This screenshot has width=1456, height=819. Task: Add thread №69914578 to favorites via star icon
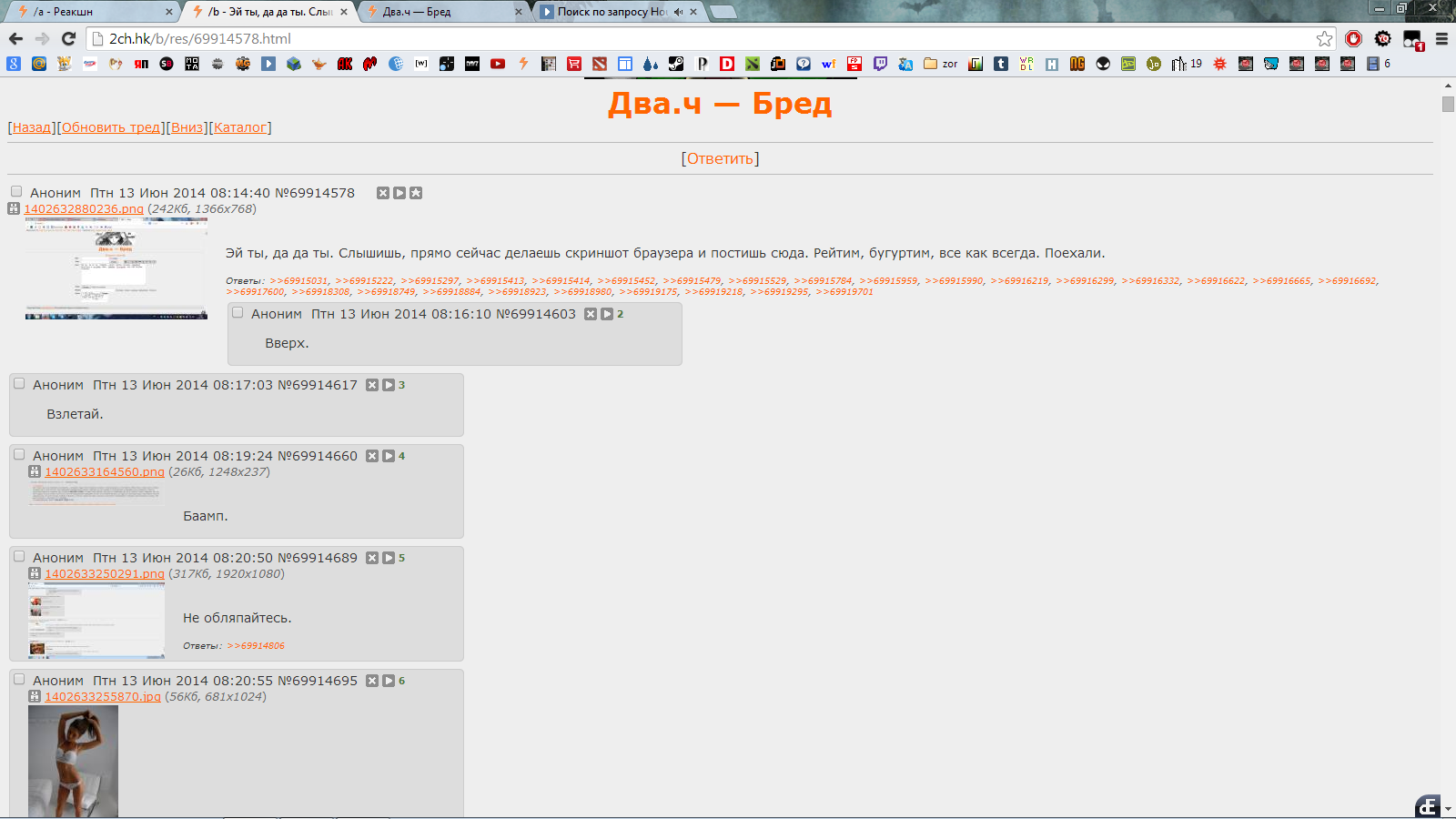(x=416, y=193)
